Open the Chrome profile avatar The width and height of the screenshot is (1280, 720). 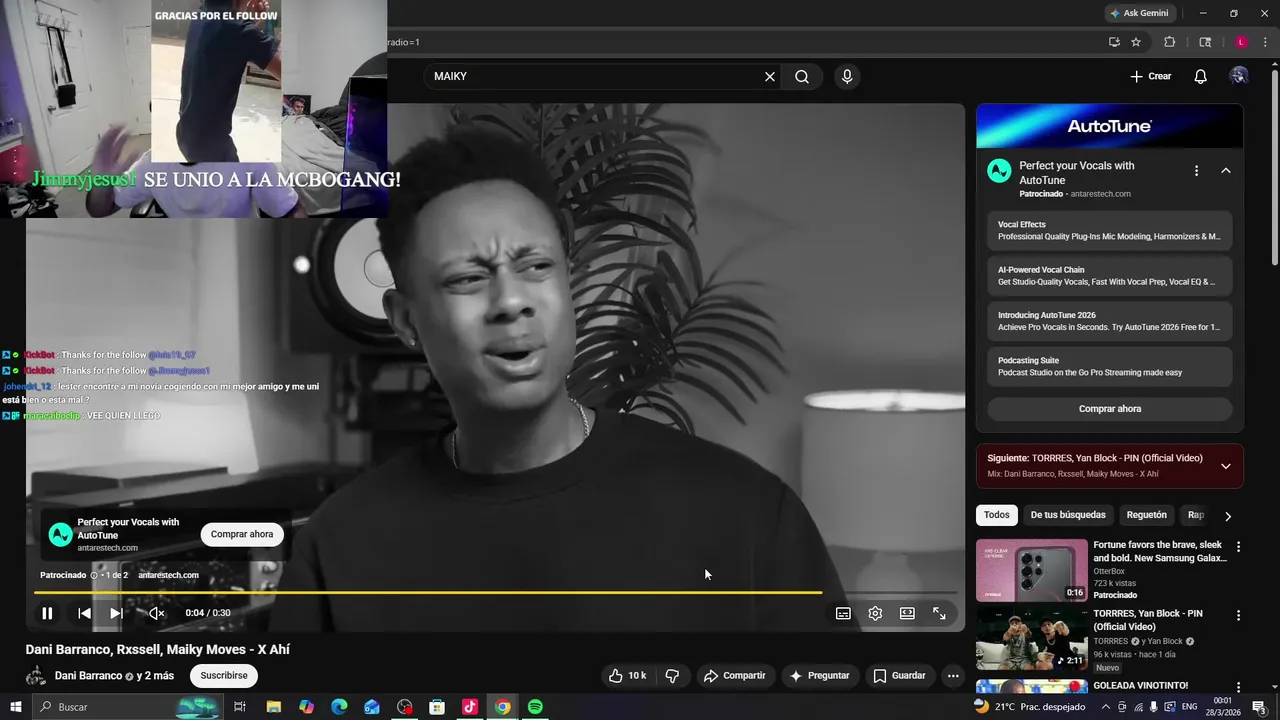point(1241,42)
